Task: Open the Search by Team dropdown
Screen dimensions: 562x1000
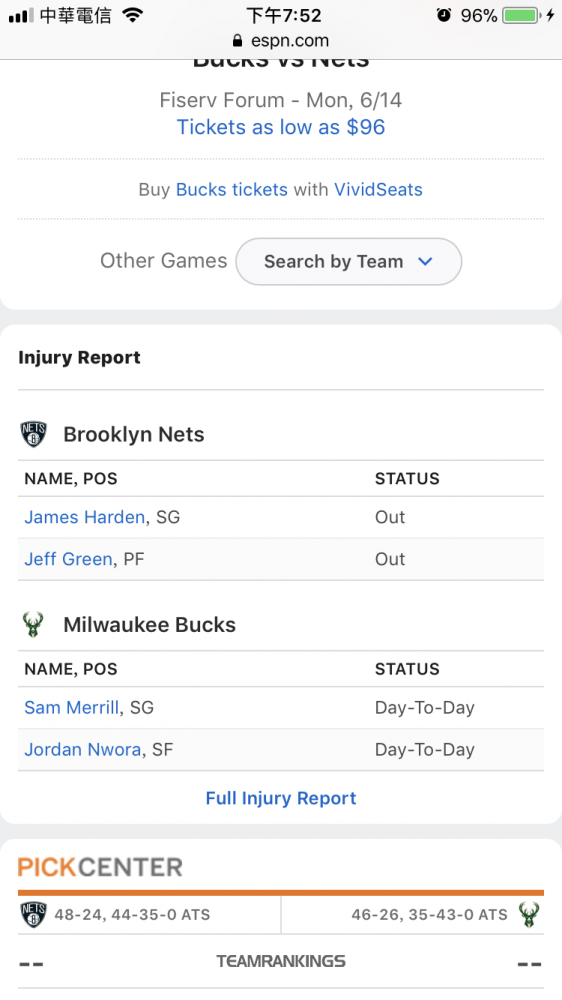Action: click(348, 261)
